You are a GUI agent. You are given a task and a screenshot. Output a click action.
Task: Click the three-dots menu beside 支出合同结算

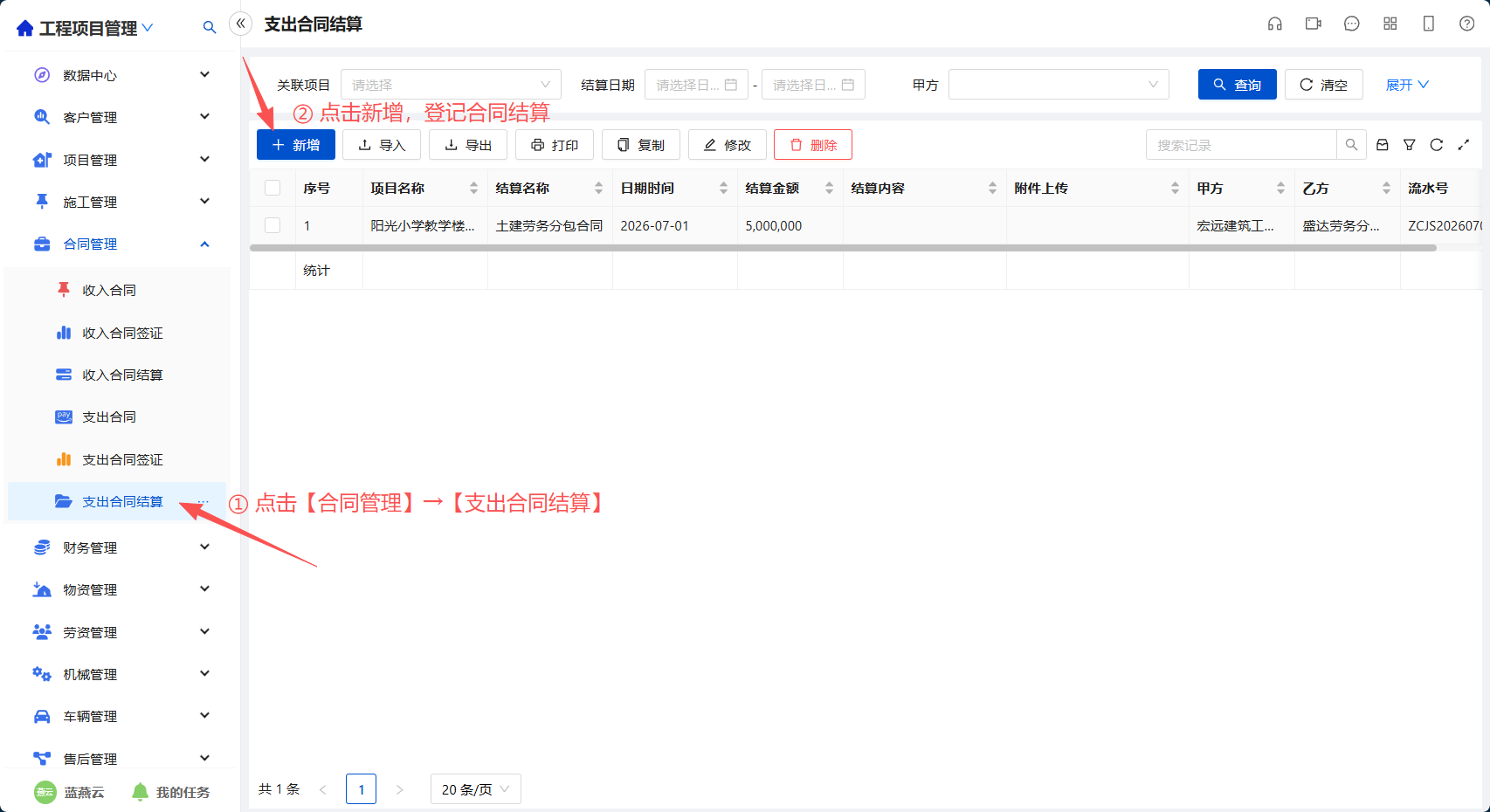point(203,502)
